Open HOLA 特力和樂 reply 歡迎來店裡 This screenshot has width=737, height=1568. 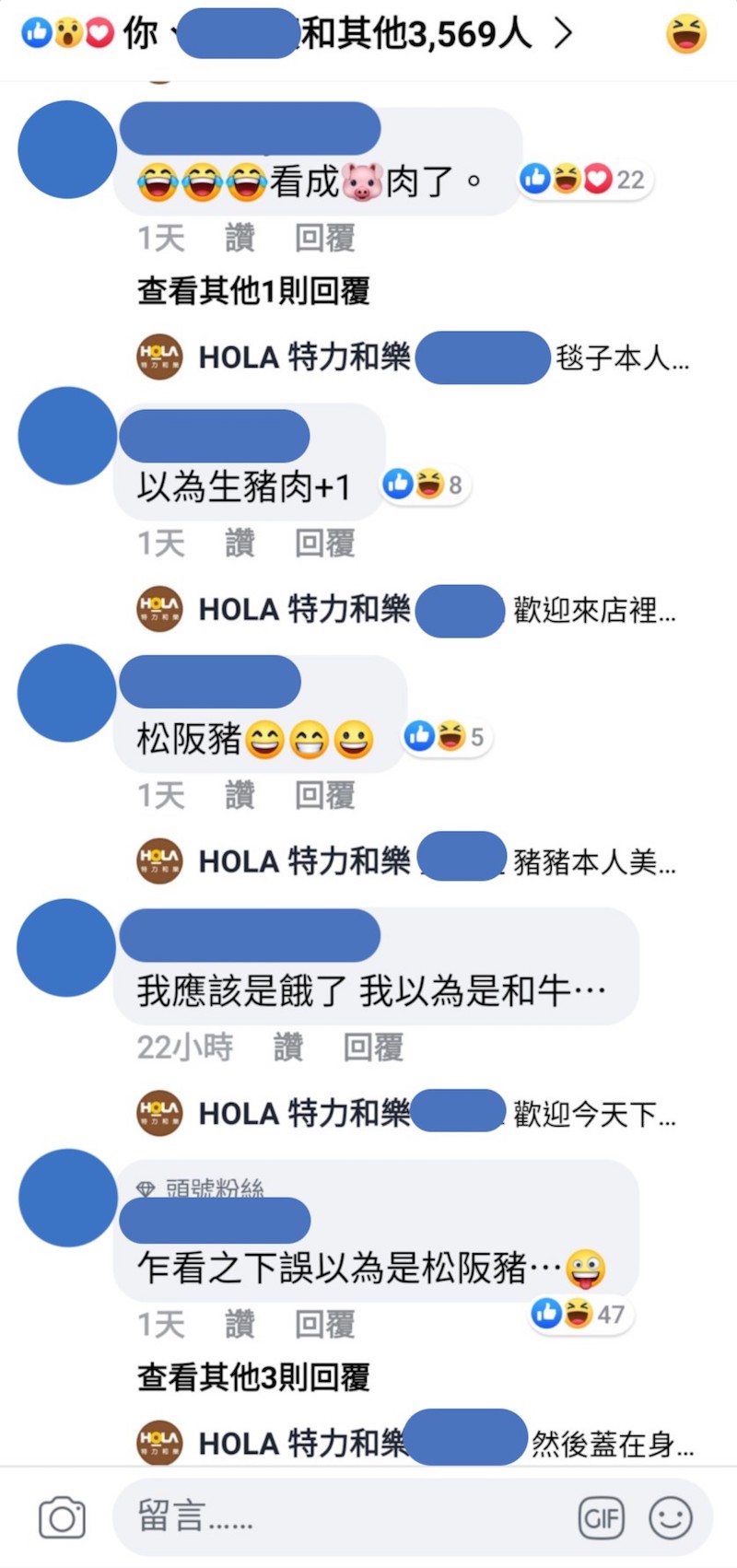(407, 610)
